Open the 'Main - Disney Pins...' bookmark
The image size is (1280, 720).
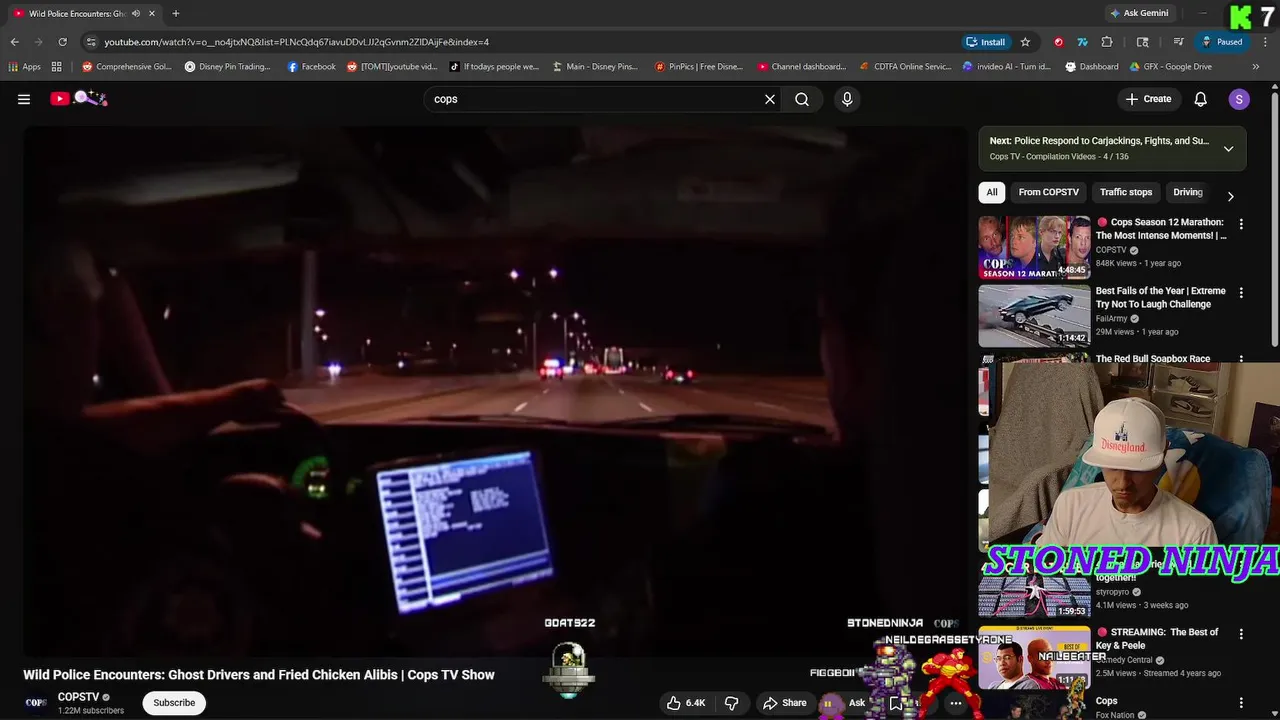tap(594, 67)
